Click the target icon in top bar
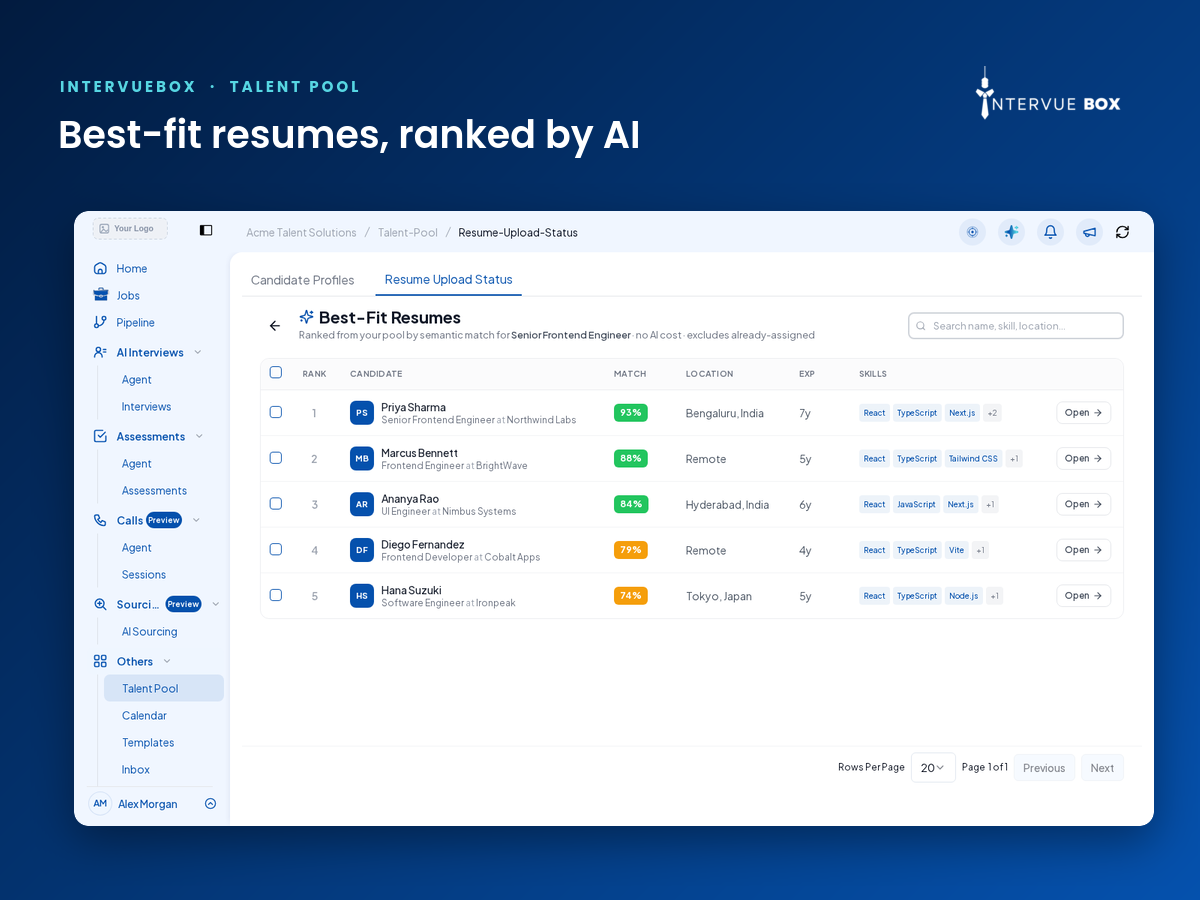 [972, 232]
